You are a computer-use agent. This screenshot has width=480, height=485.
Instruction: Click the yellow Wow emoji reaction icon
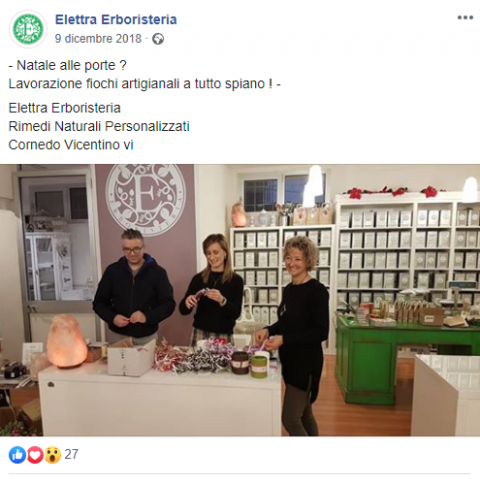[x=53, y=455]
